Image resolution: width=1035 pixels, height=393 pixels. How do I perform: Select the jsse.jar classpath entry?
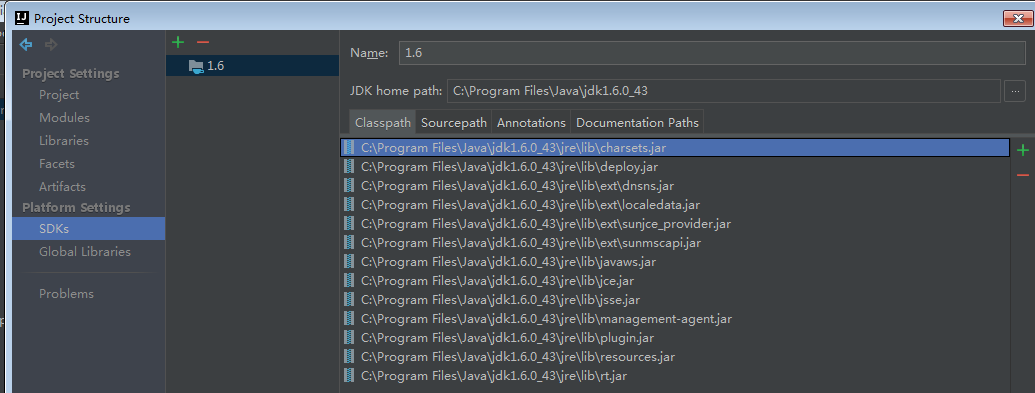(675, 300)
